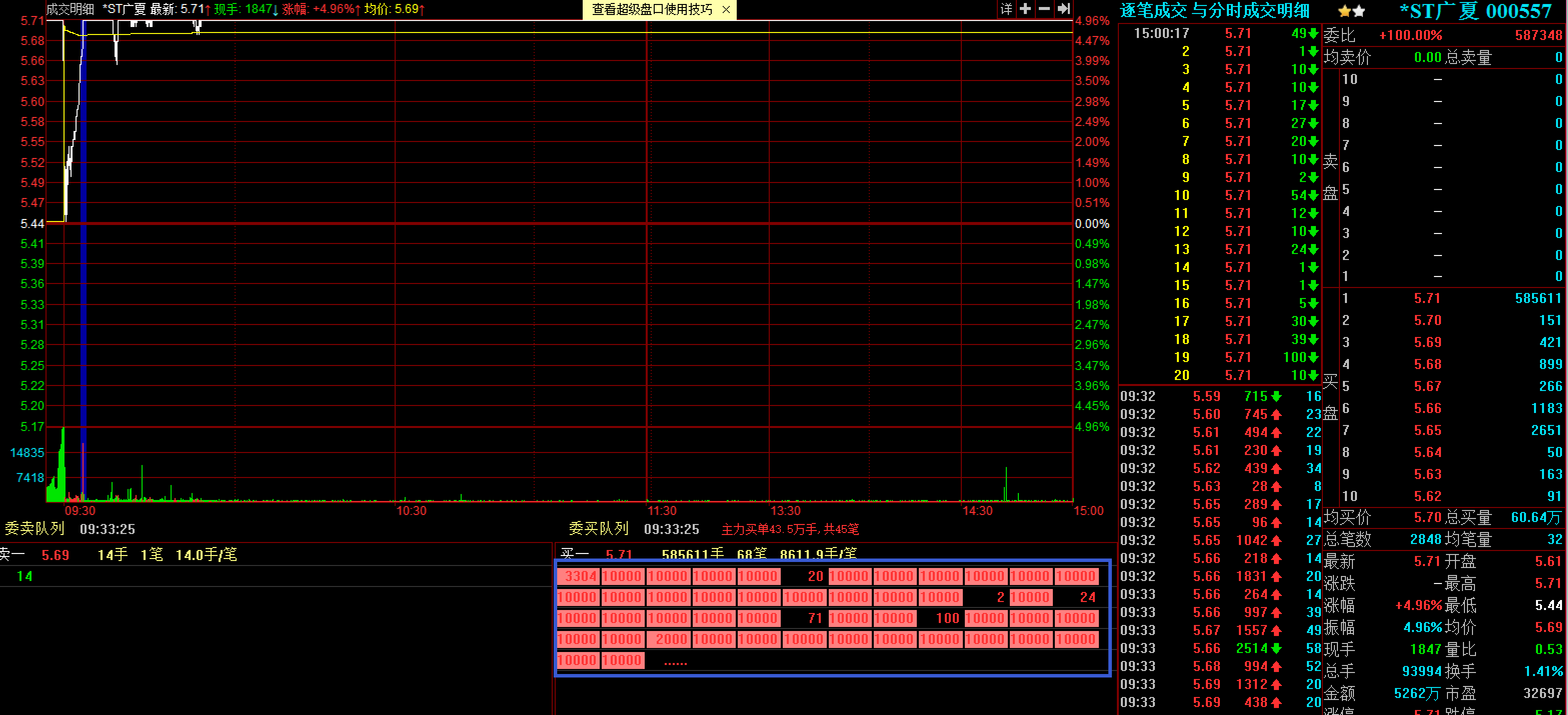Click the 逐笔成交与分时成交明细 panel title
The image size is (1568, 715).
[x=1214, y=11]
